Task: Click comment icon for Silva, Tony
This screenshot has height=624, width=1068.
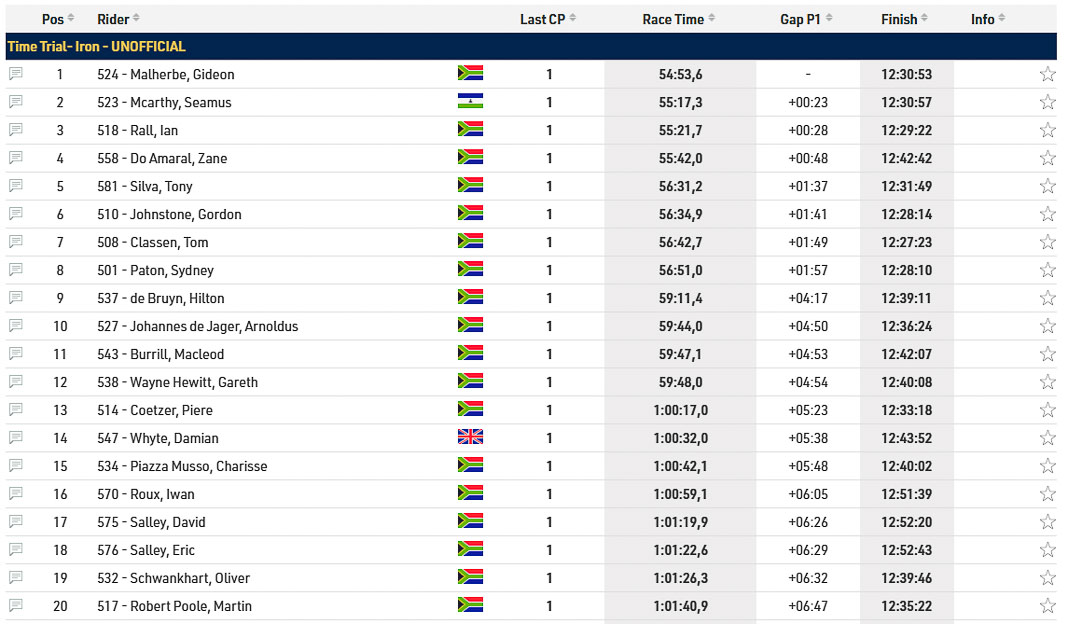Action: point(16,186)
